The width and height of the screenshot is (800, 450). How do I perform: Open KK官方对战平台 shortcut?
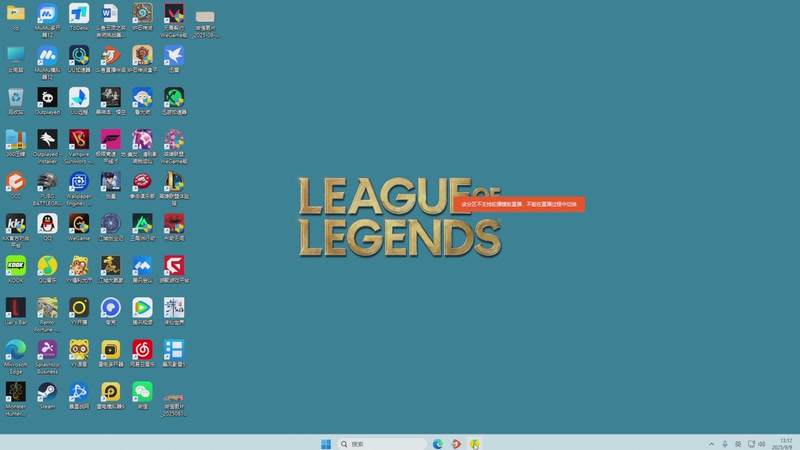[x=16, y=231]
